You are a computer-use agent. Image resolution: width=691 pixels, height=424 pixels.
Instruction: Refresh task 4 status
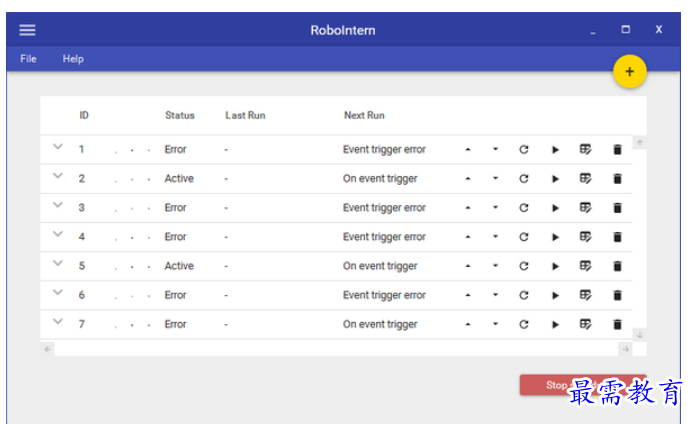click(x=524, y=237)
